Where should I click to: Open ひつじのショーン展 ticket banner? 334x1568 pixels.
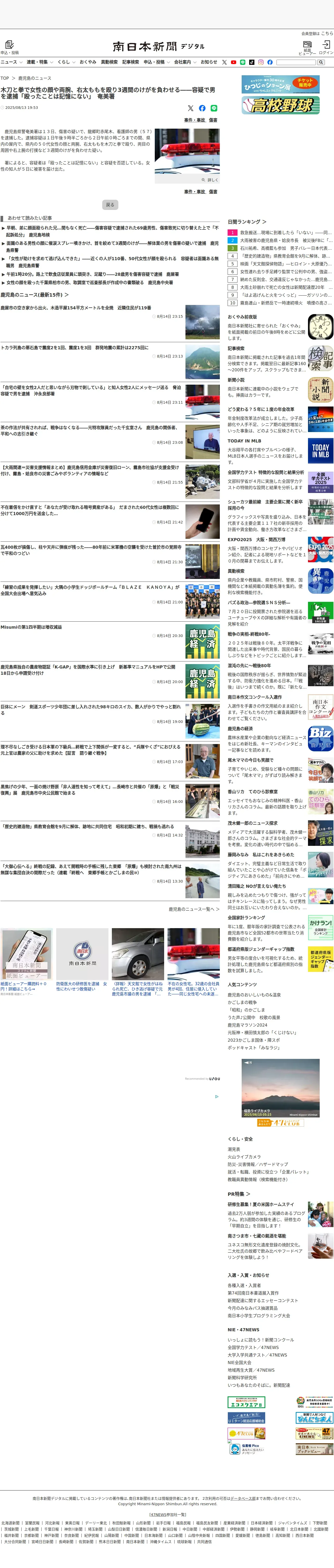point(280,84)
